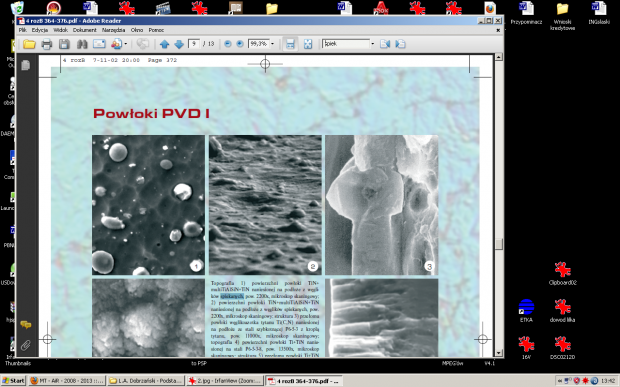Click the page number input field
Screen dimensions: 620x387
[194, 44]
